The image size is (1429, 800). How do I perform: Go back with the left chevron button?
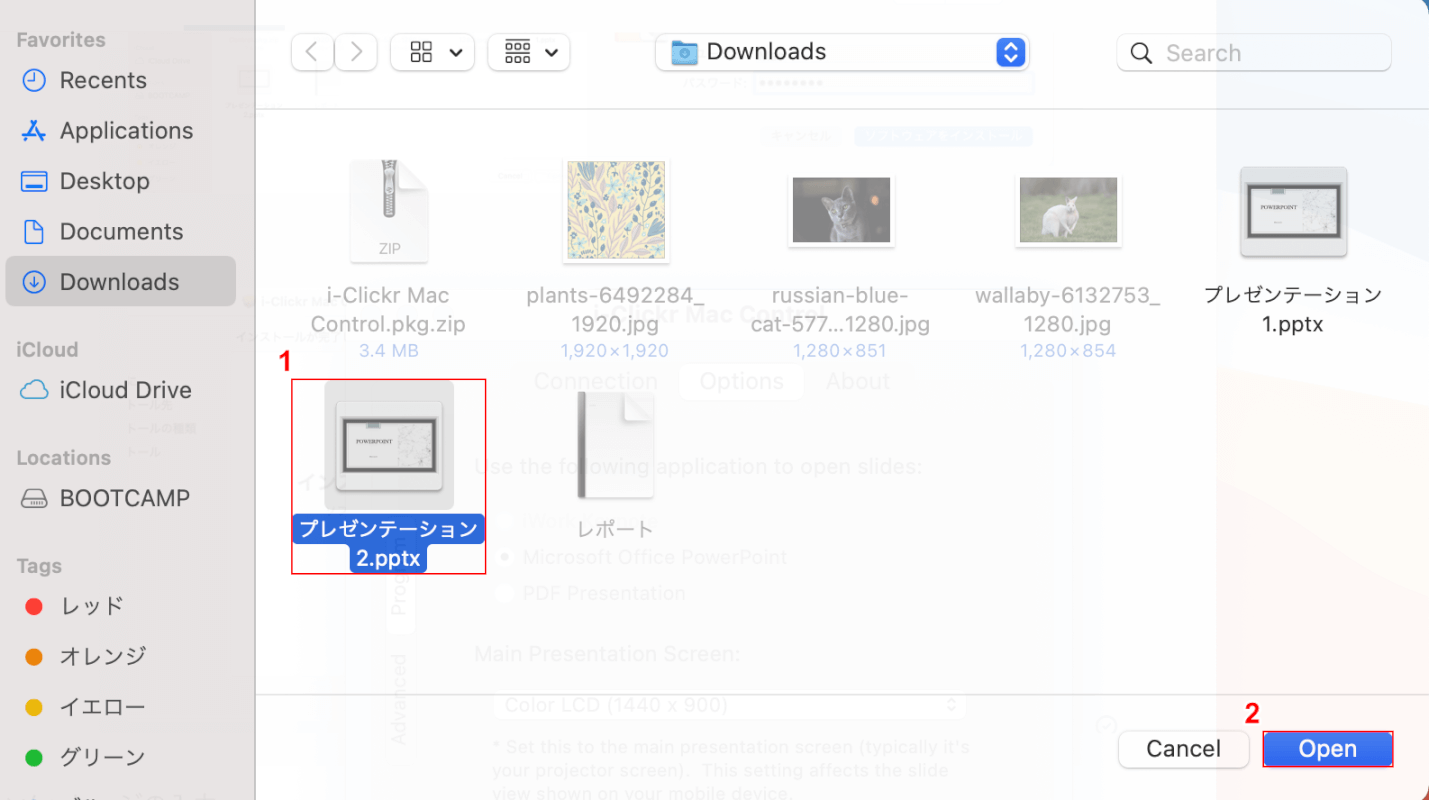point(313,52)
